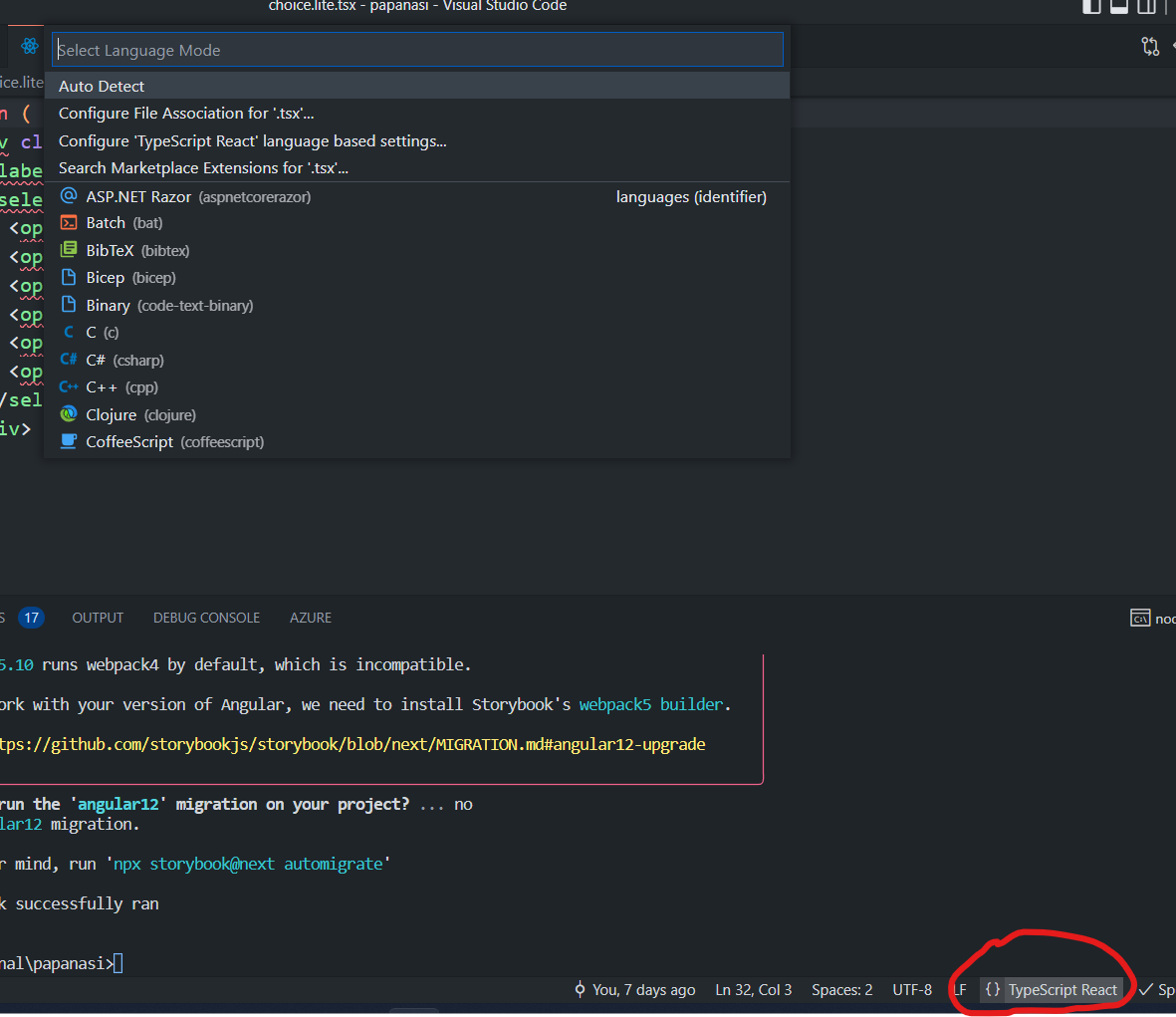The width and height of the screenshot is (1176, 1017).
Task: Click the CoffeeScript cup icon
Action: tap(69, 441)
